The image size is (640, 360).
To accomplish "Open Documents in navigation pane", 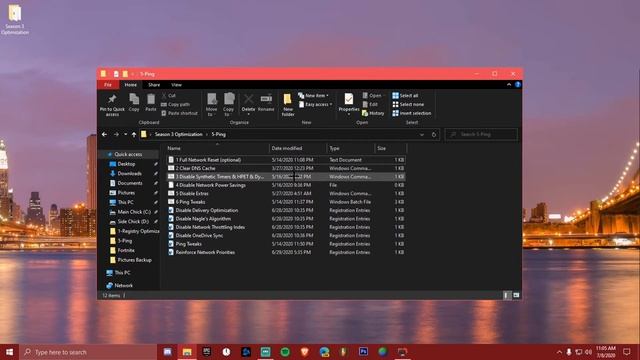I will [130, 183].
